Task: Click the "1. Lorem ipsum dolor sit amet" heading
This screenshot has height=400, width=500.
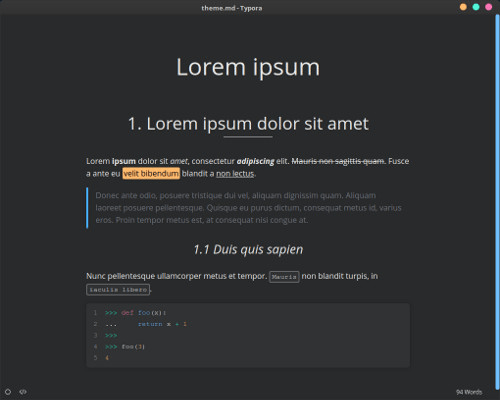Action: point(248,124)
